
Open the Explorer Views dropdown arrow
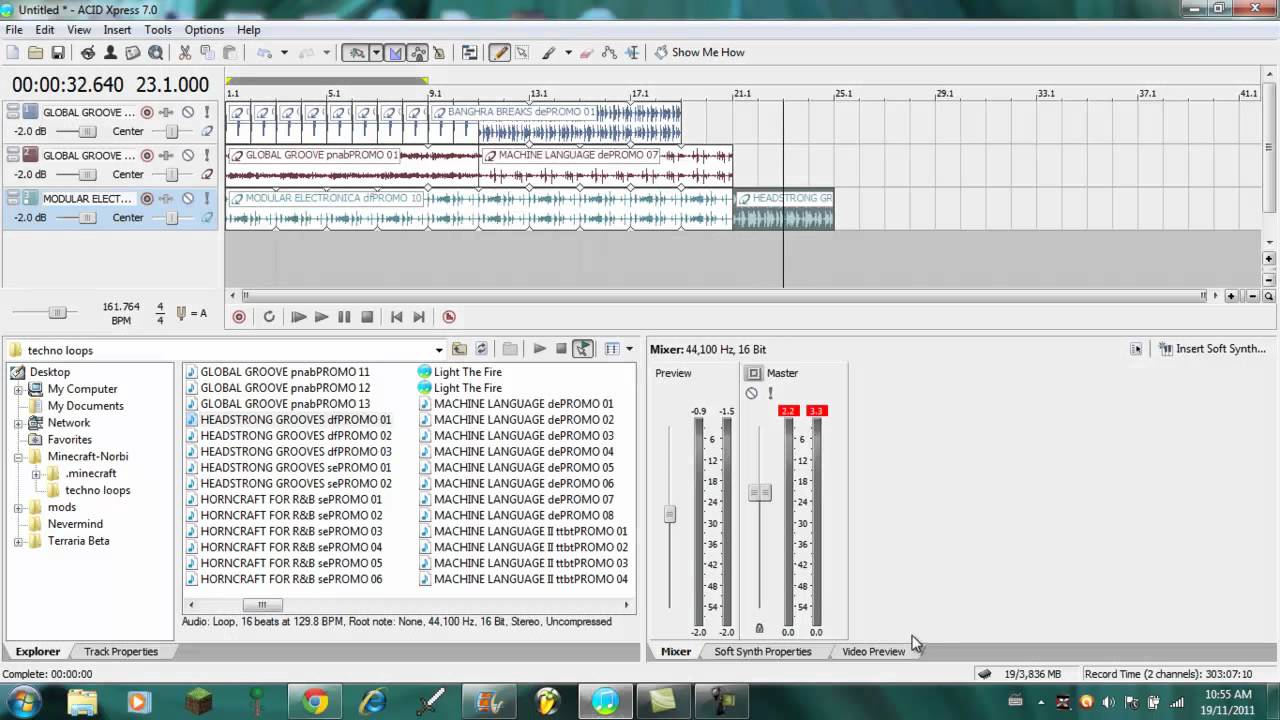click(629, 349)
